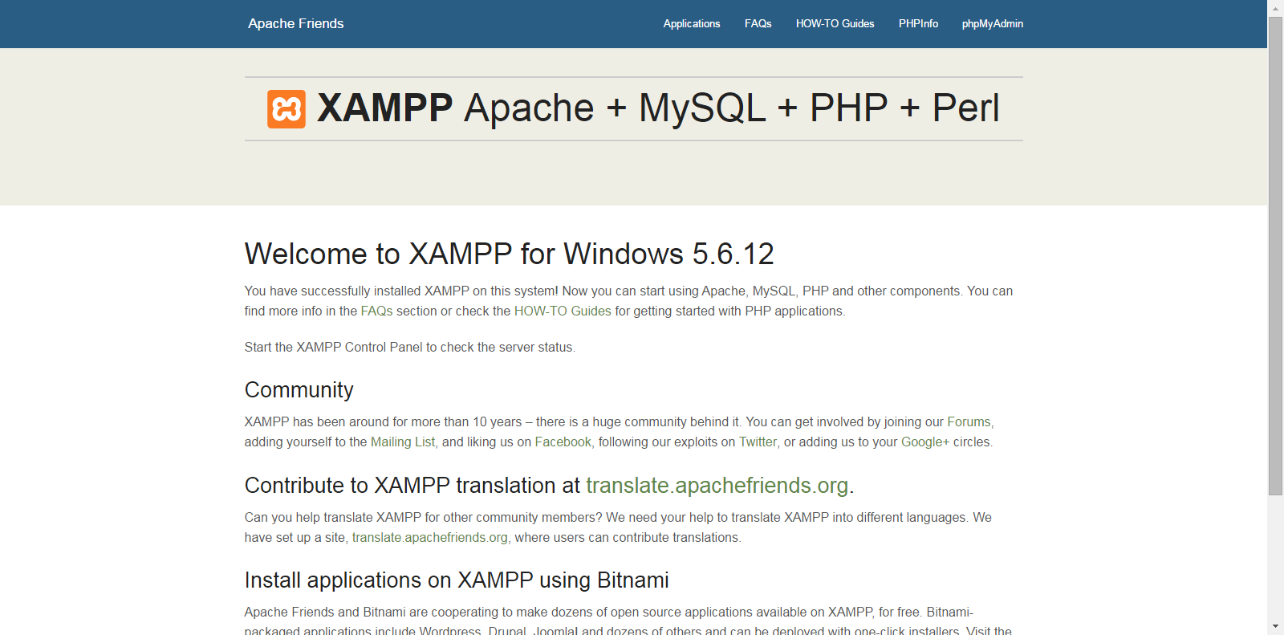Open HOW-TO Guides in the top navigation
Viewport: 1284px width, 635px height.
pyautogui.click(x=835, y=24)
